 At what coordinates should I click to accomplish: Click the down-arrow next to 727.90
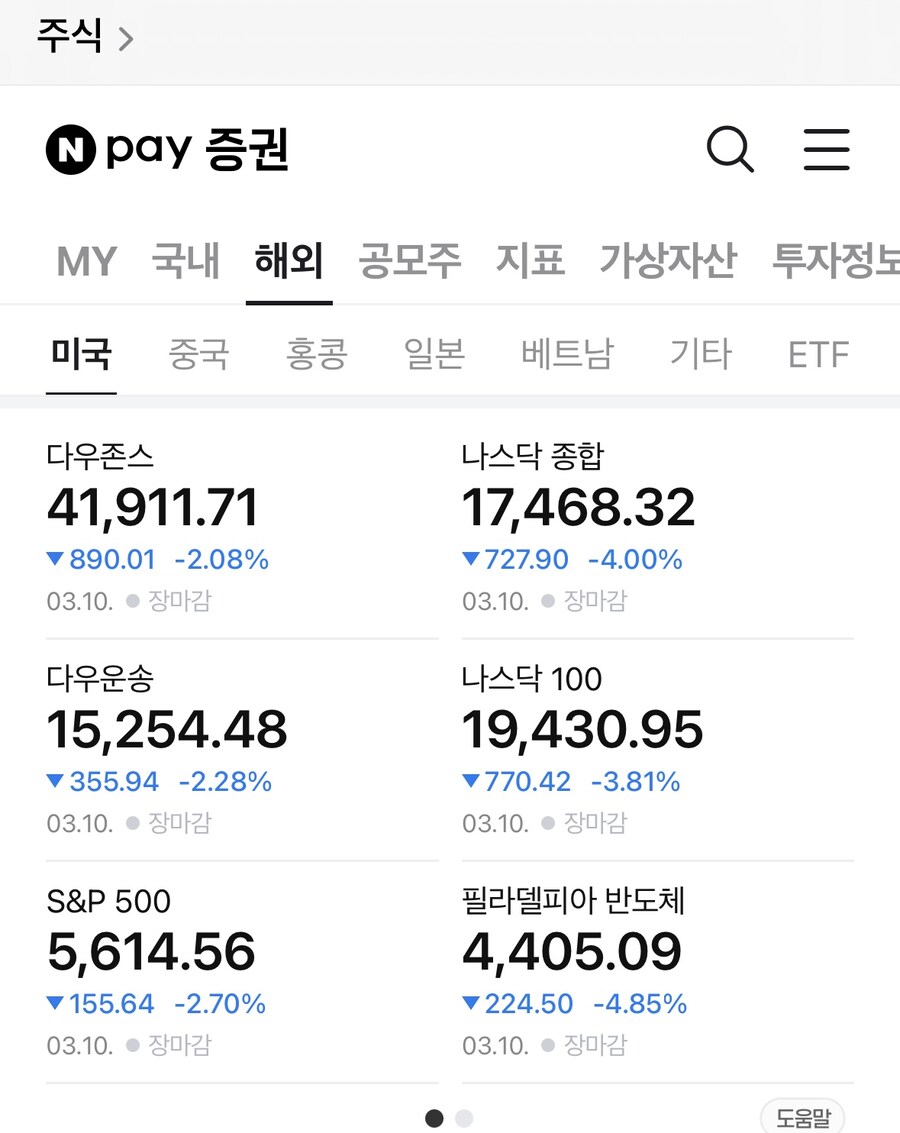471,559
